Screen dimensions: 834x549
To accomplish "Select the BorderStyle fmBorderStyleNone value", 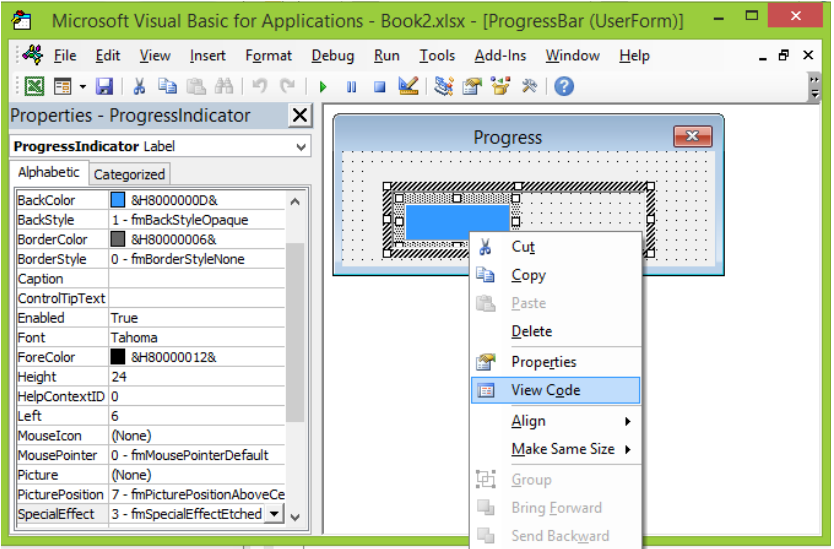I will tap(197, 259).
